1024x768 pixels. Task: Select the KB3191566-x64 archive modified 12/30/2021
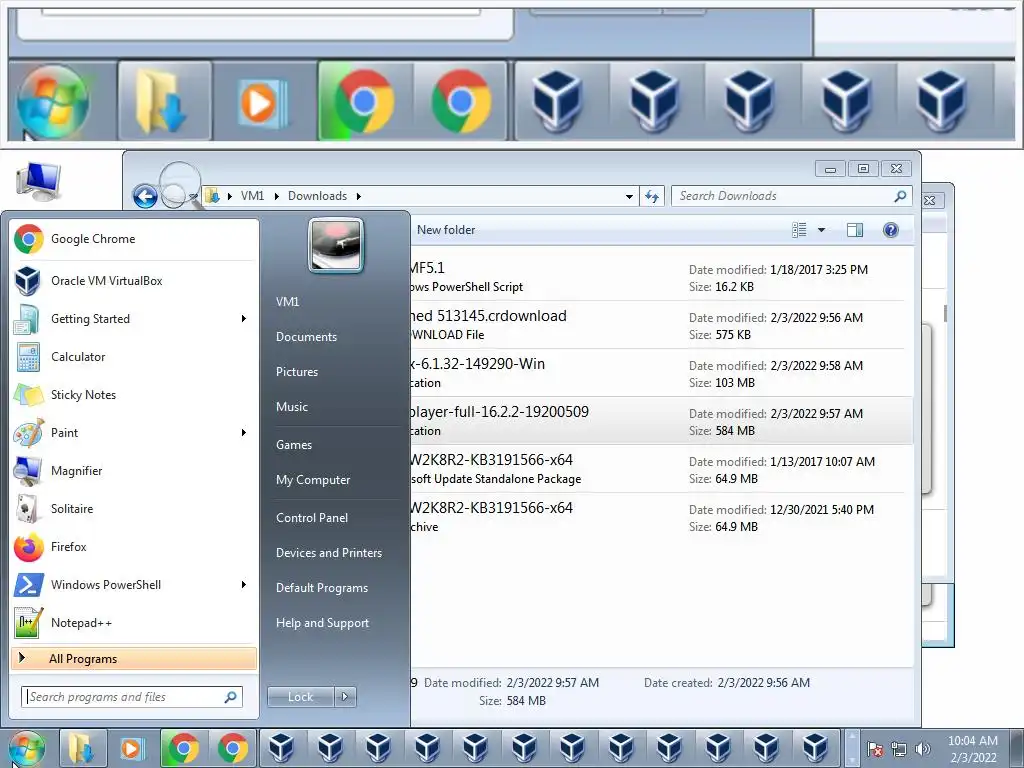point(662,517)
